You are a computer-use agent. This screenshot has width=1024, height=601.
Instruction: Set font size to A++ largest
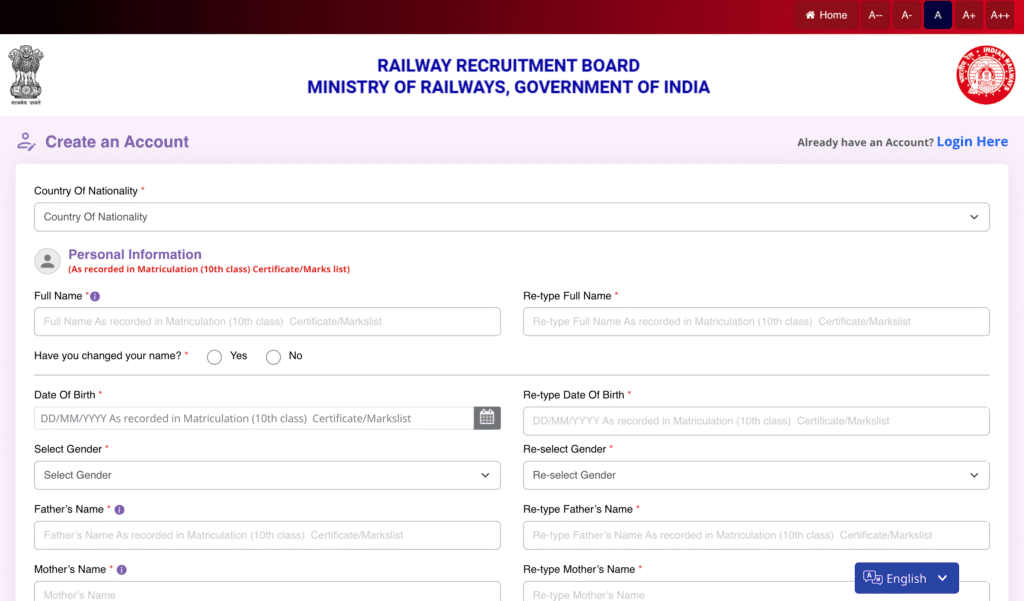click(x=999, y=15)
